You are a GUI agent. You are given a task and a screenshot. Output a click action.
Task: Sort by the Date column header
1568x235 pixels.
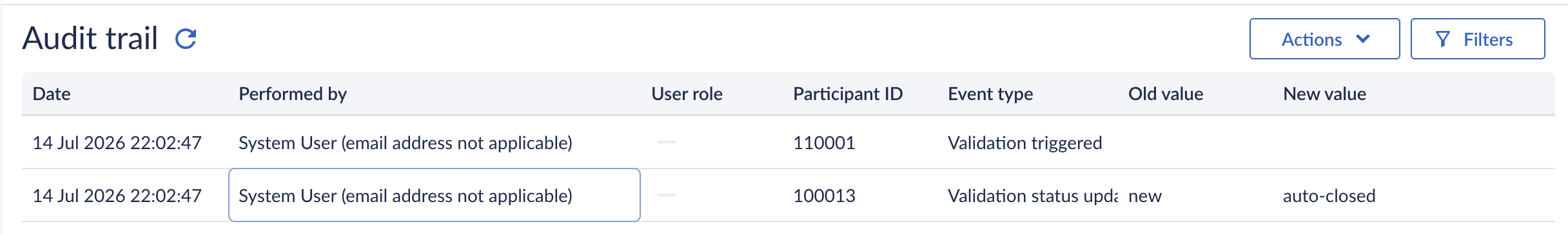52,94
